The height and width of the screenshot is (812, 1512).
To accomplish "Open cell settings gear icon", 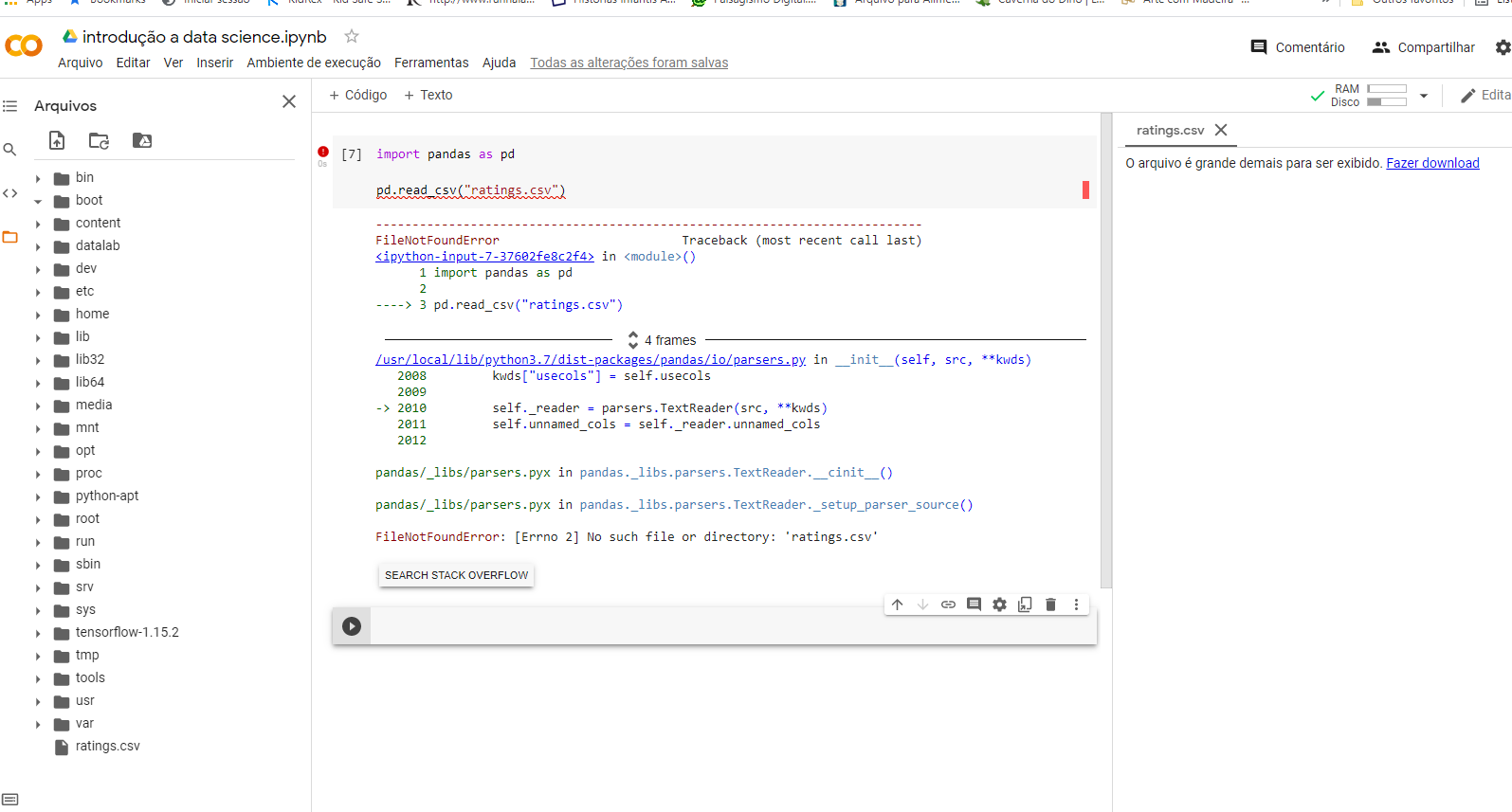I will [999, 604].
